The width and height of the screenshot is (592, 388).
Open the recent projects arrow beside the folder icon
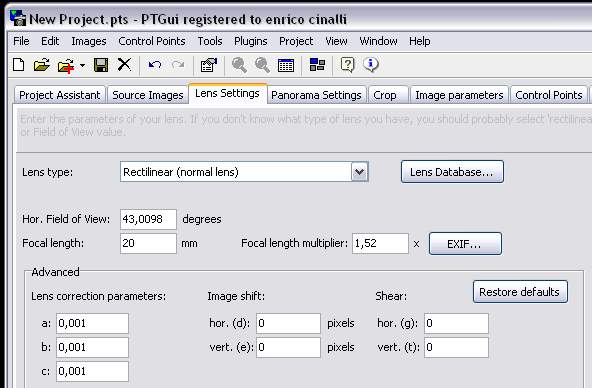click(x=82, y=66)
